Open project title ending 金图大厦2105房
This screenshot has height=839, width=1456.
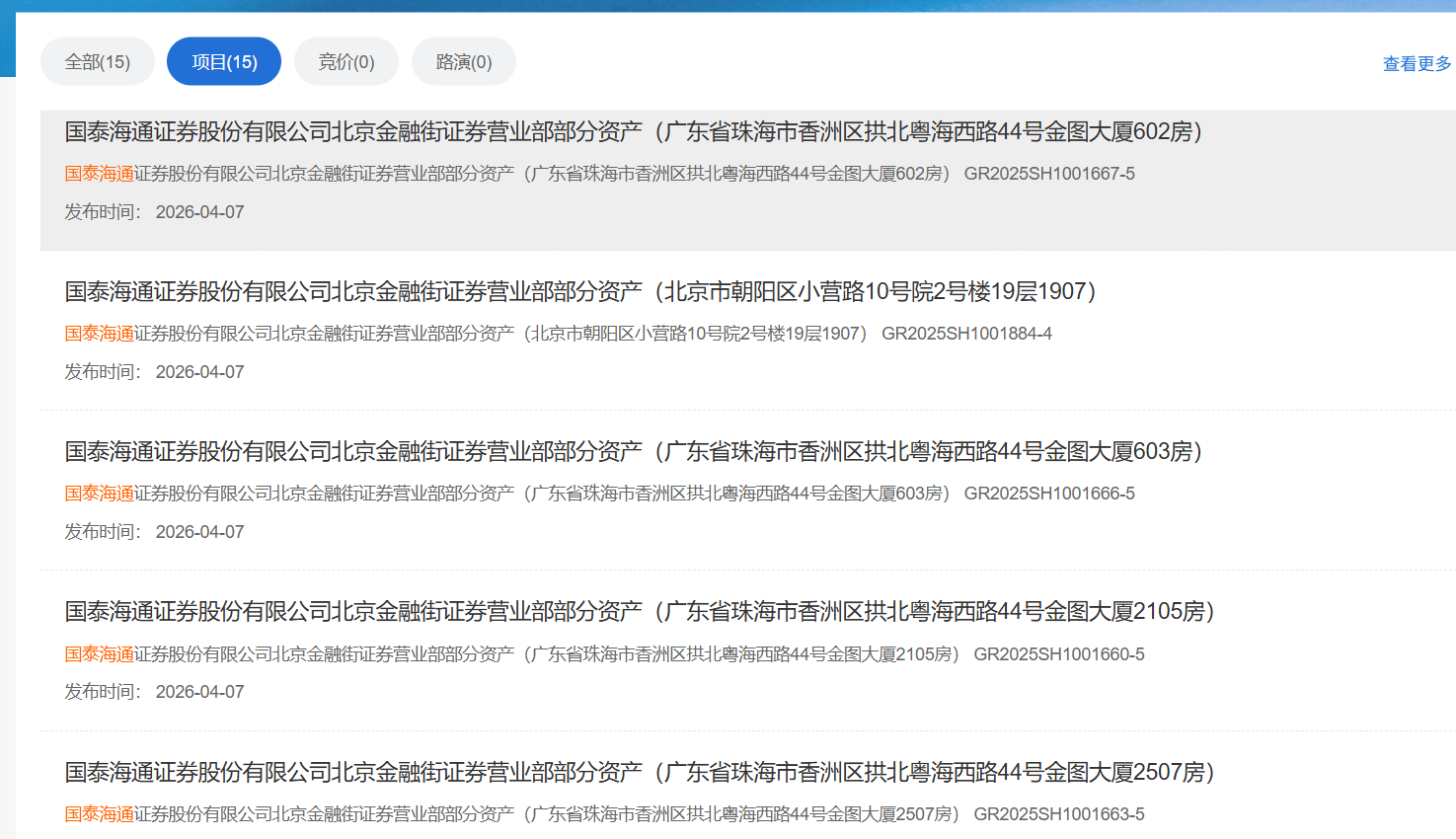[x=641, y=611]
